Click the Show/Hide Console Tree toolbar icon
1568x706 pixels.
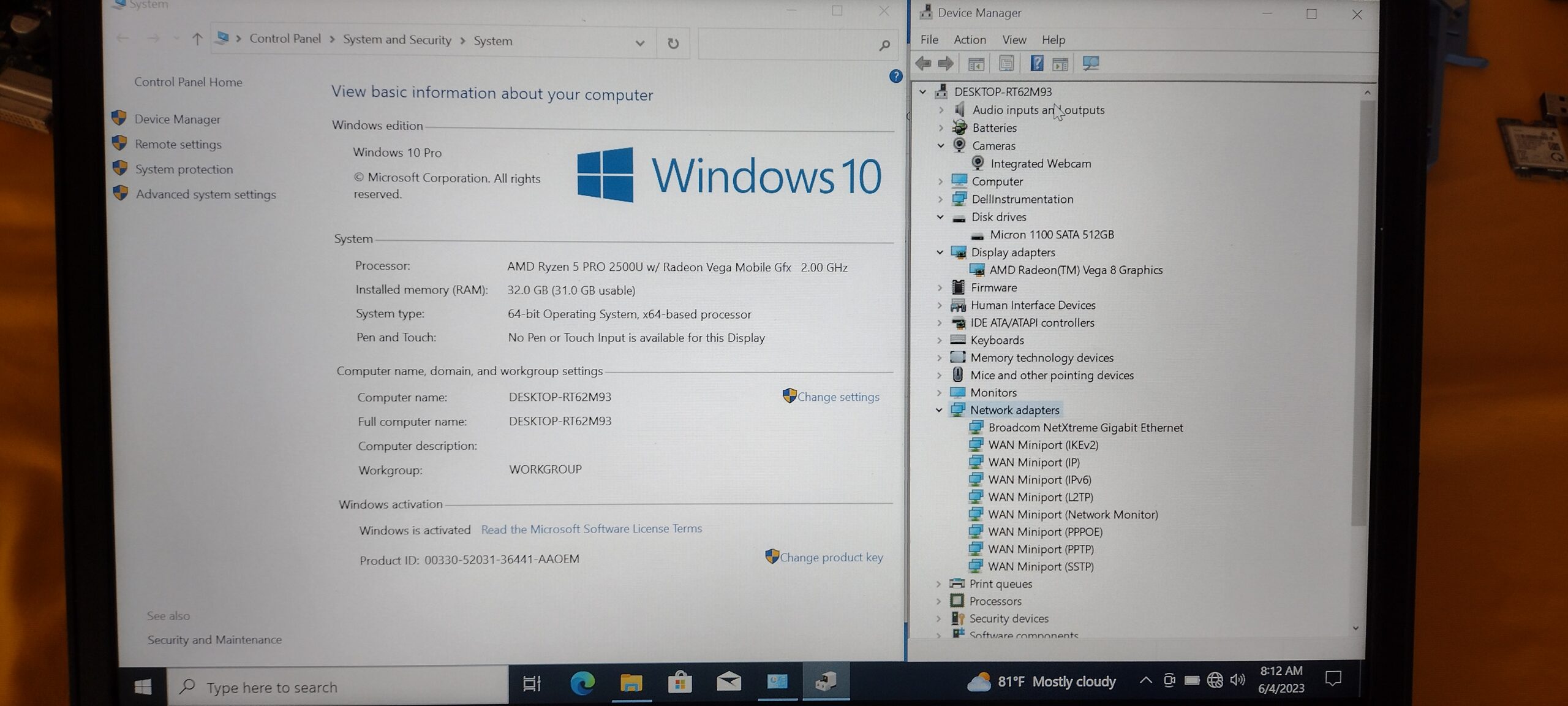(976, 64)
